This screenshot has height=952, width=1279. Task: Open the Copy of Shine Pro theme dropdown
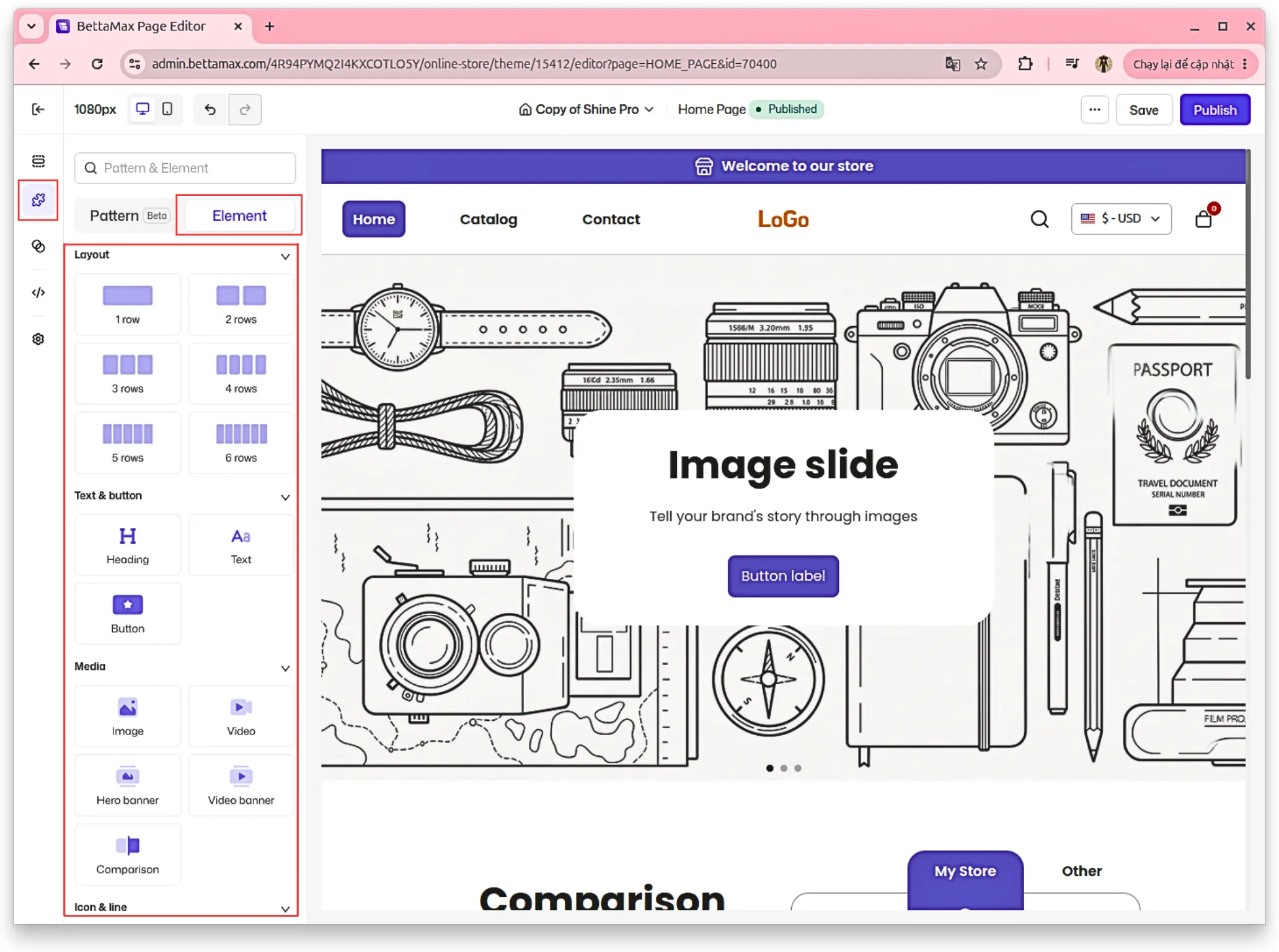(586, 110)
